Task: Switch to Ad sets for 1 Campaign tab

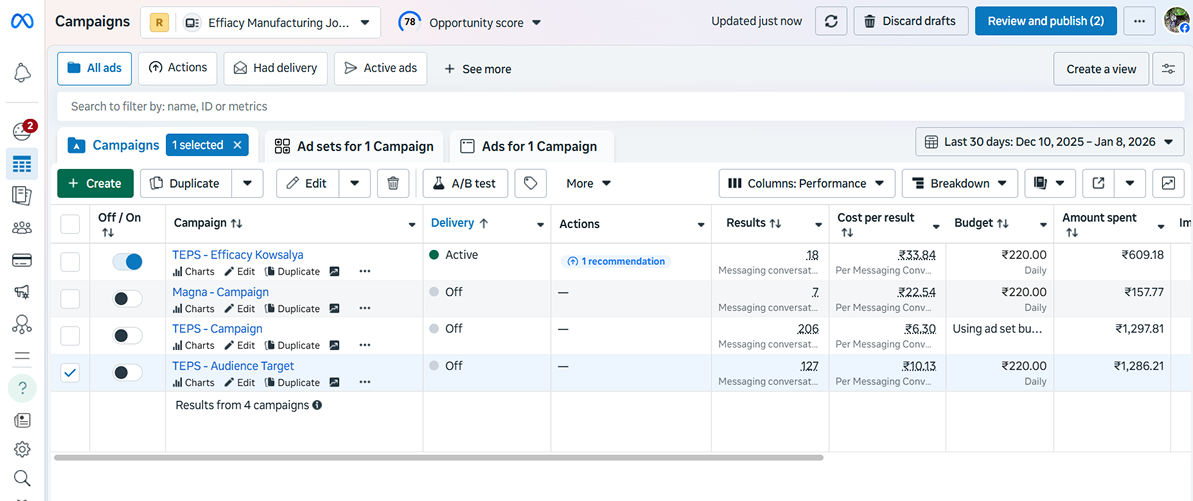Action: tap(354, 146)
